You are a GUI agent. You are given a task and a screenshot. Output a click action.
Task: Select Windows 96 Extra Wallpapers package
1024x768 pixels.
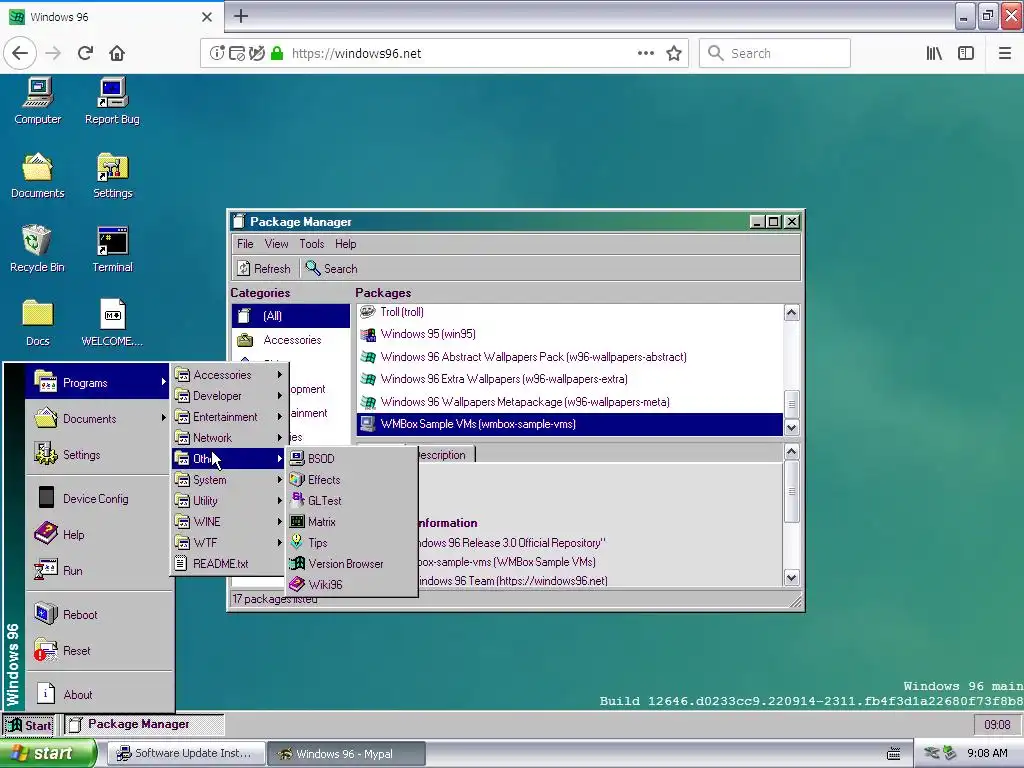pyautogui.click(x=569, y=379)
